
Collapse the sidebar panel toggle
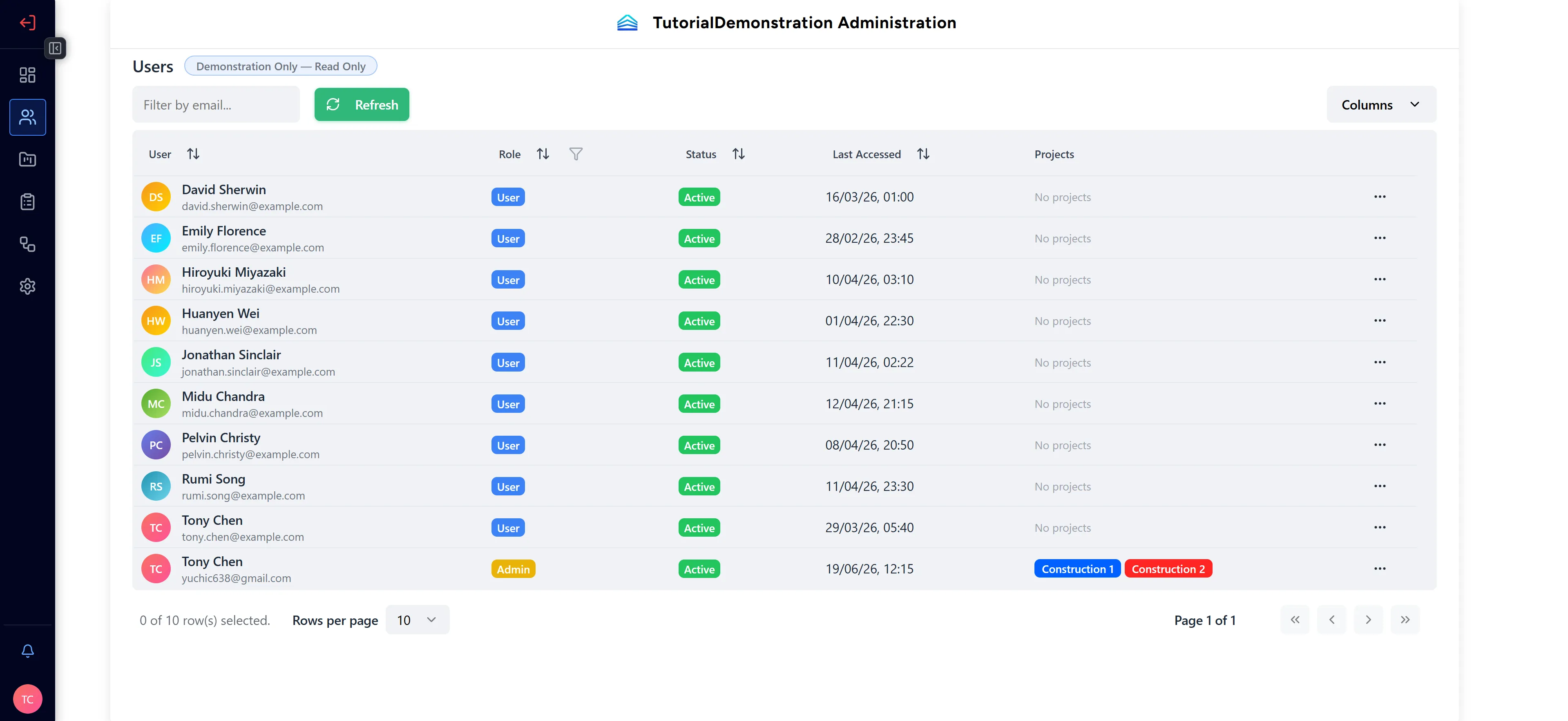(x=55, y=48)
